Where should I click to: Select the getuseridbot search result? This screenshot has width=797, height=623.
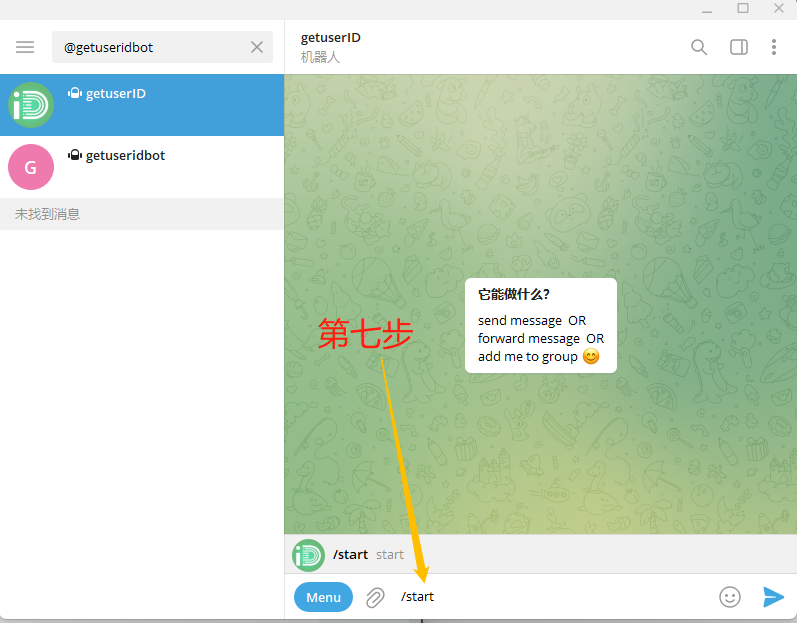[142, 167]
